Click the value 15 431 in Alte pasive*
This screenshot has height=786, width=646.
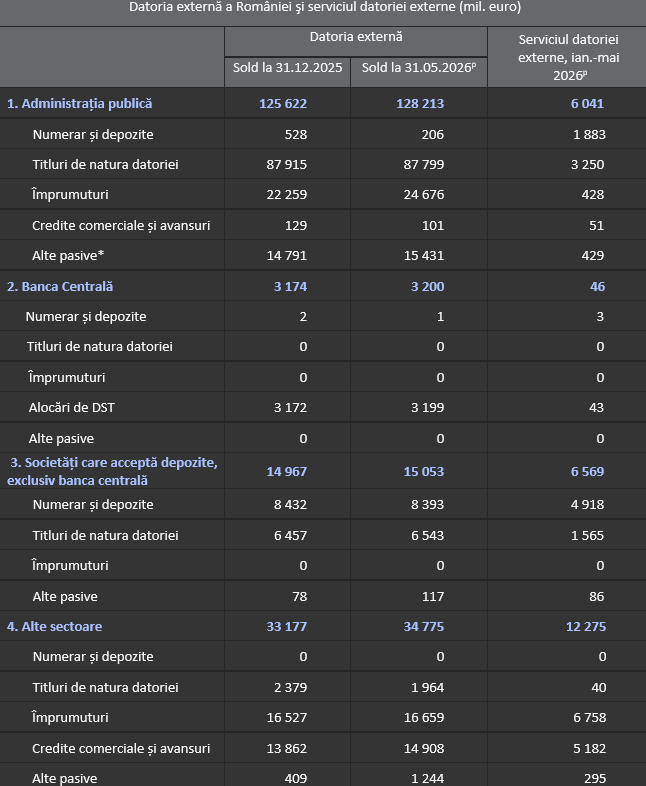(423, 256)
